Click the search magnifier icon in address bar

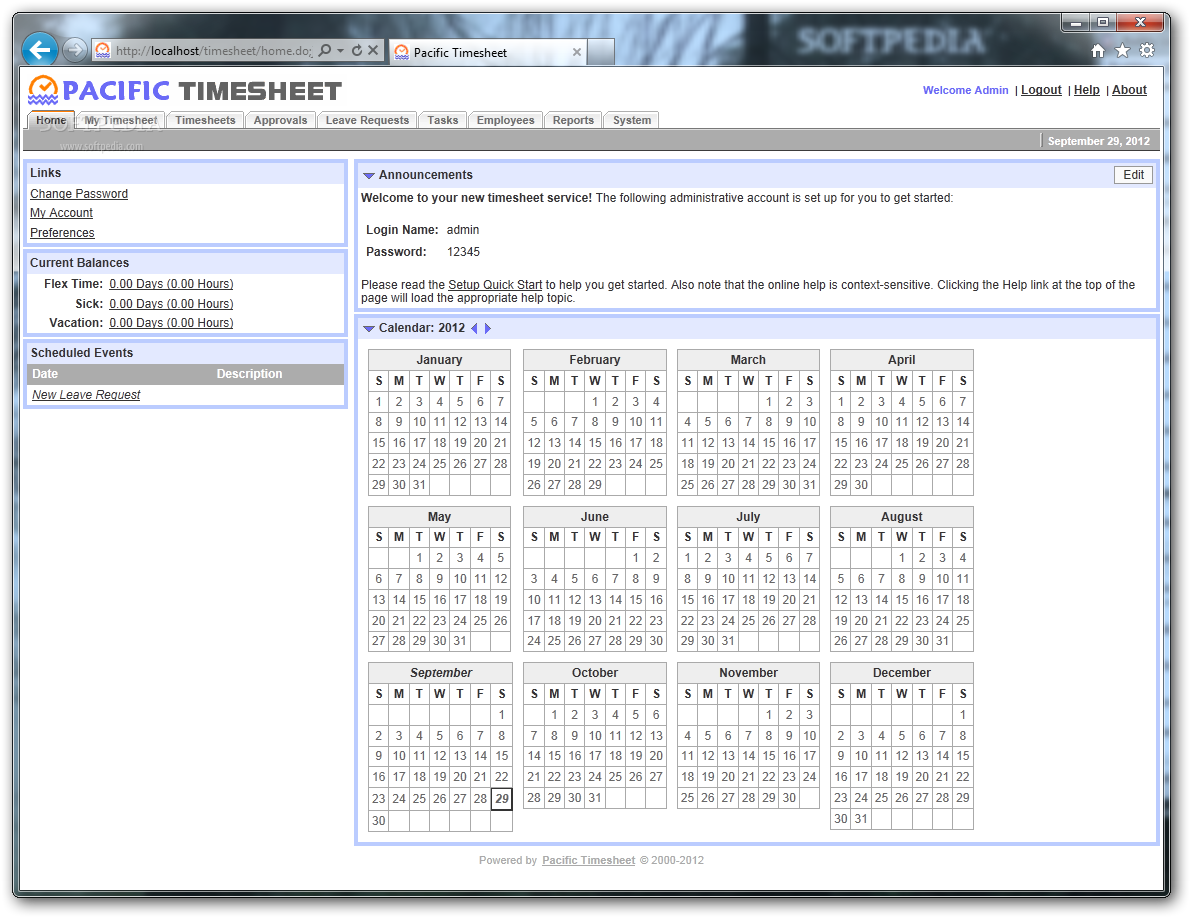[x=325, y=51]
